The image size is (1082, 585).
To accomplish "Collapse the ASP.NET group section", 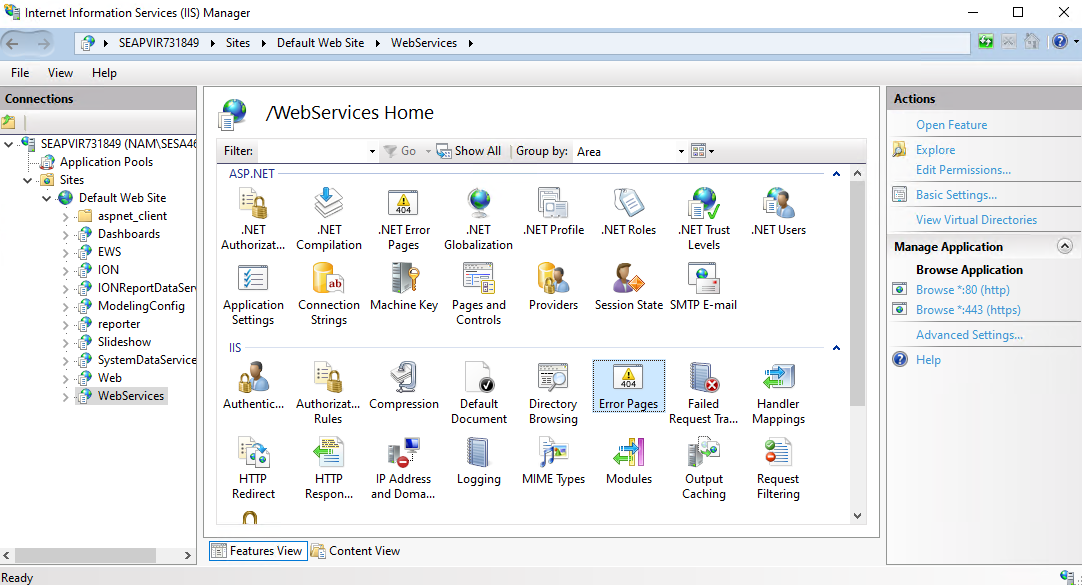I will [836, 174].
